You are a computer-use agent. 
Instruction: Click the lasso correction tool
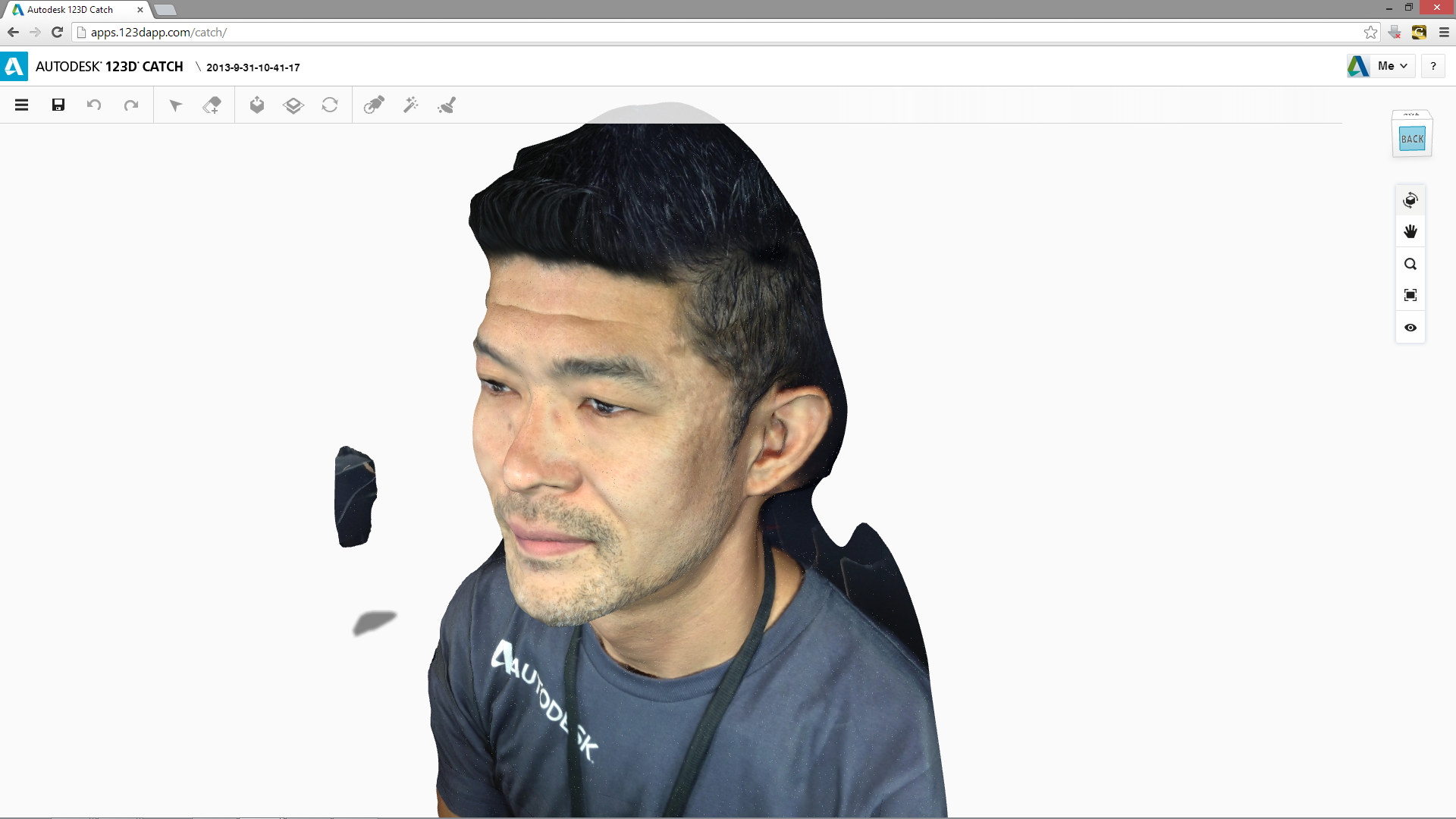[x=373, y=105]
